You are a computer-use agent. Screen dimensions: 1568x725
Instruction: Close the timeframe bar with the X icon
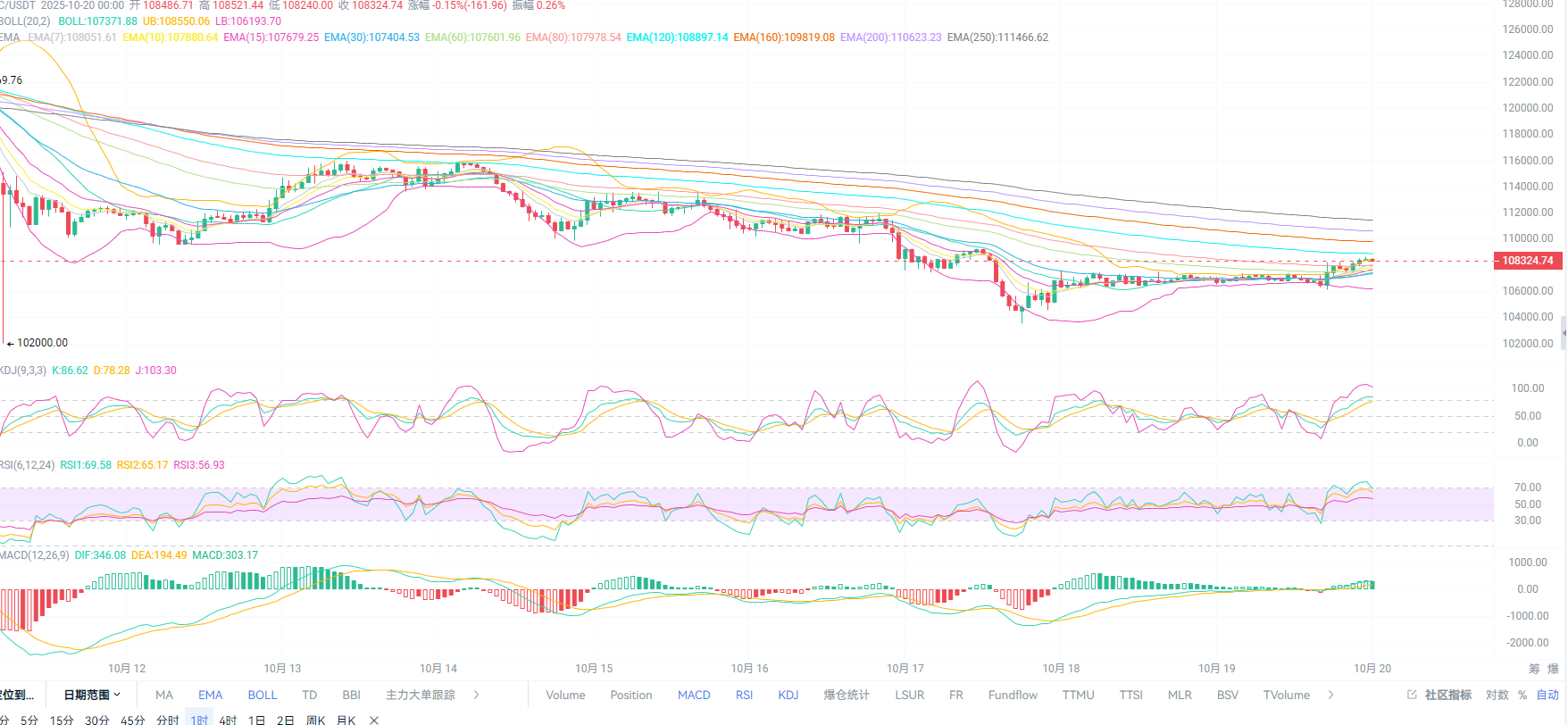374,720
